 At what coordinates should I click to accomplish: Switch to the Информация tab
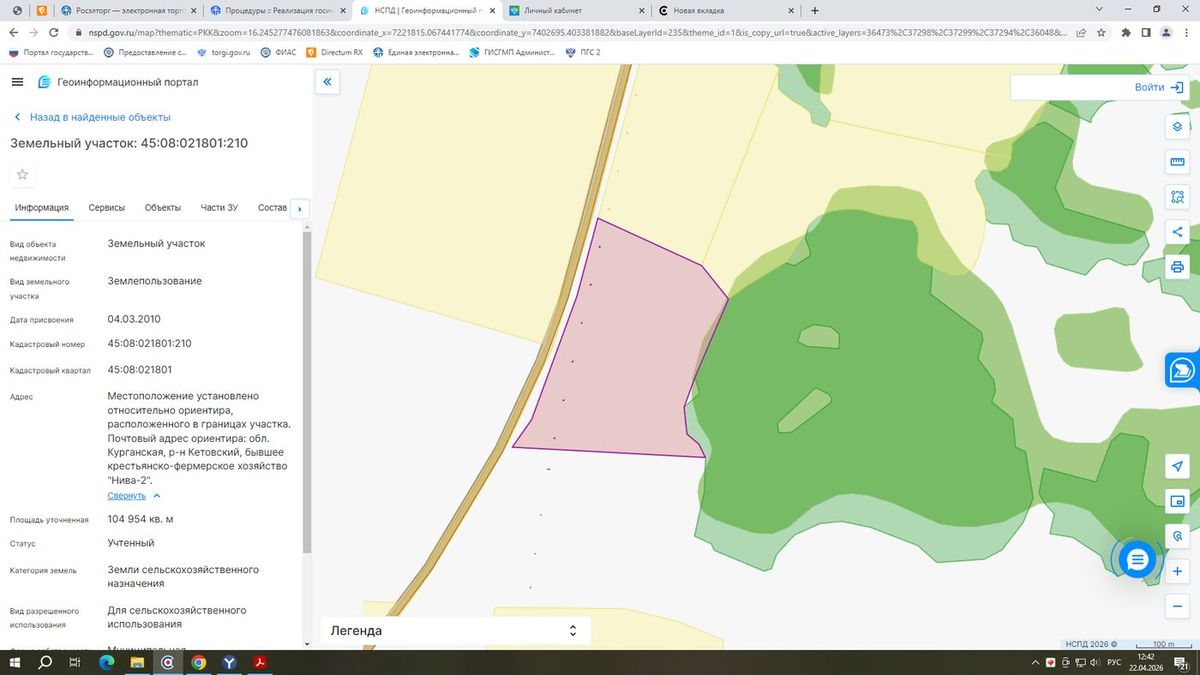(x=42, y=208)
